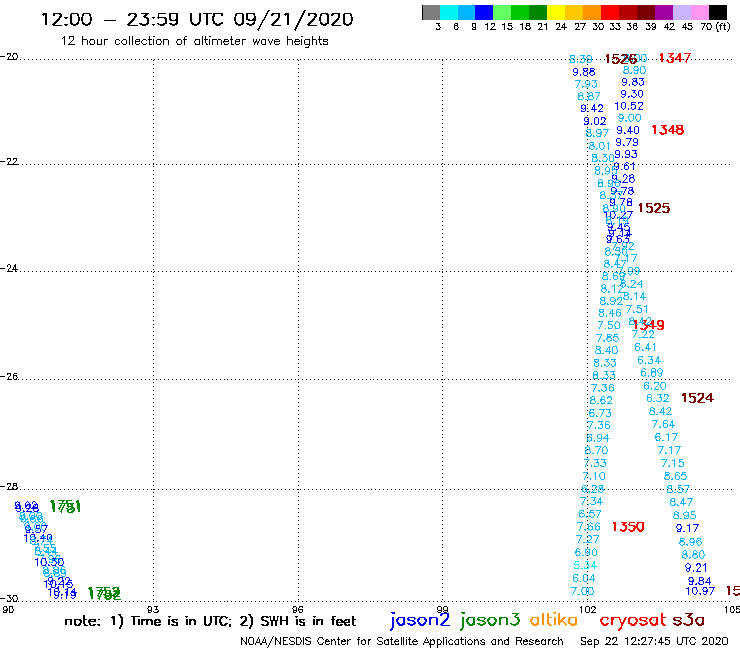
Task: Click the altika satellite legend label
Action: pos(553,619)
